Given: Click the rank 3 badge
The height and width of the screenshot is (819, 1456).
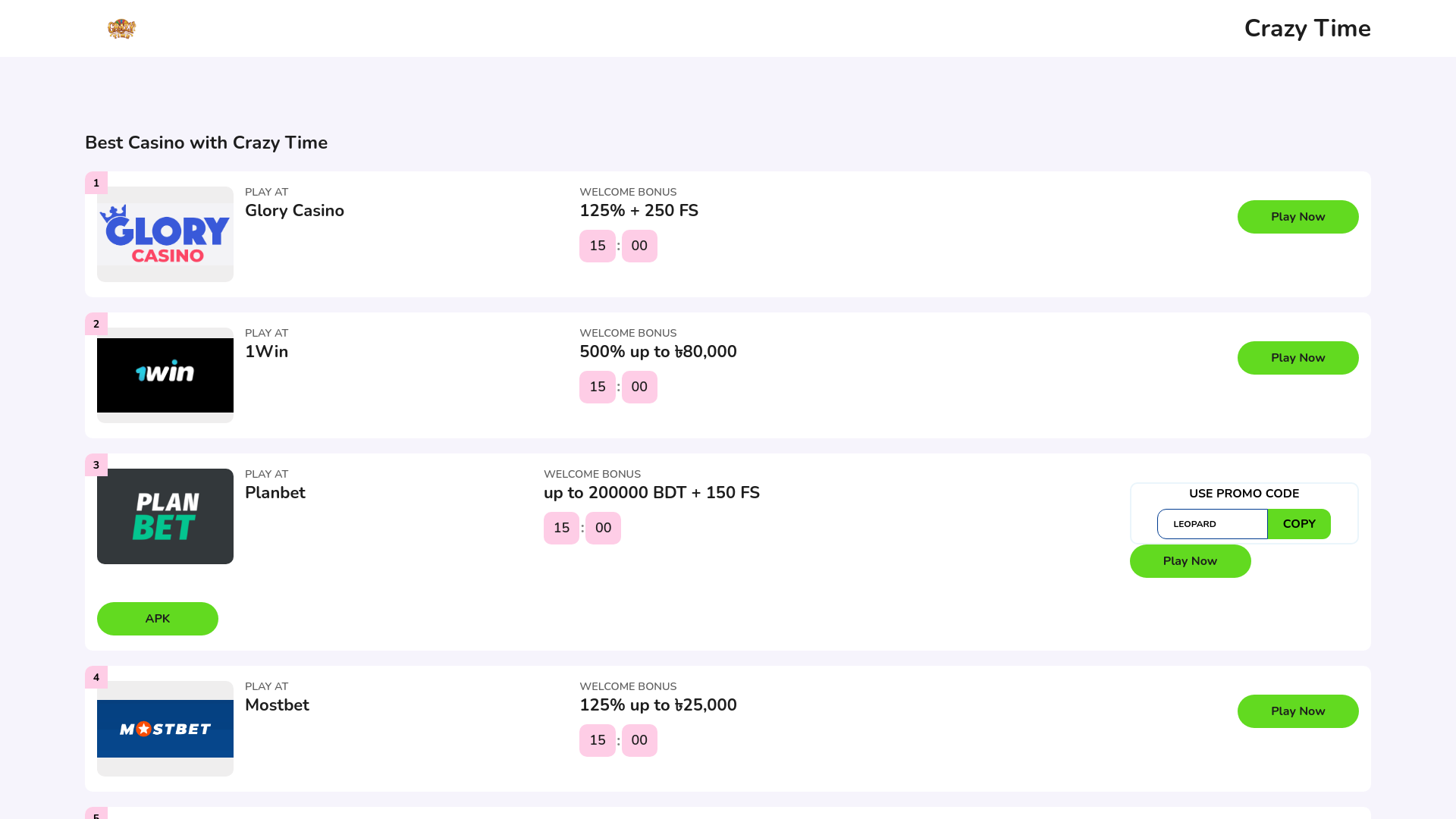Looking at the screenshot, I should [x=96, y=465].
